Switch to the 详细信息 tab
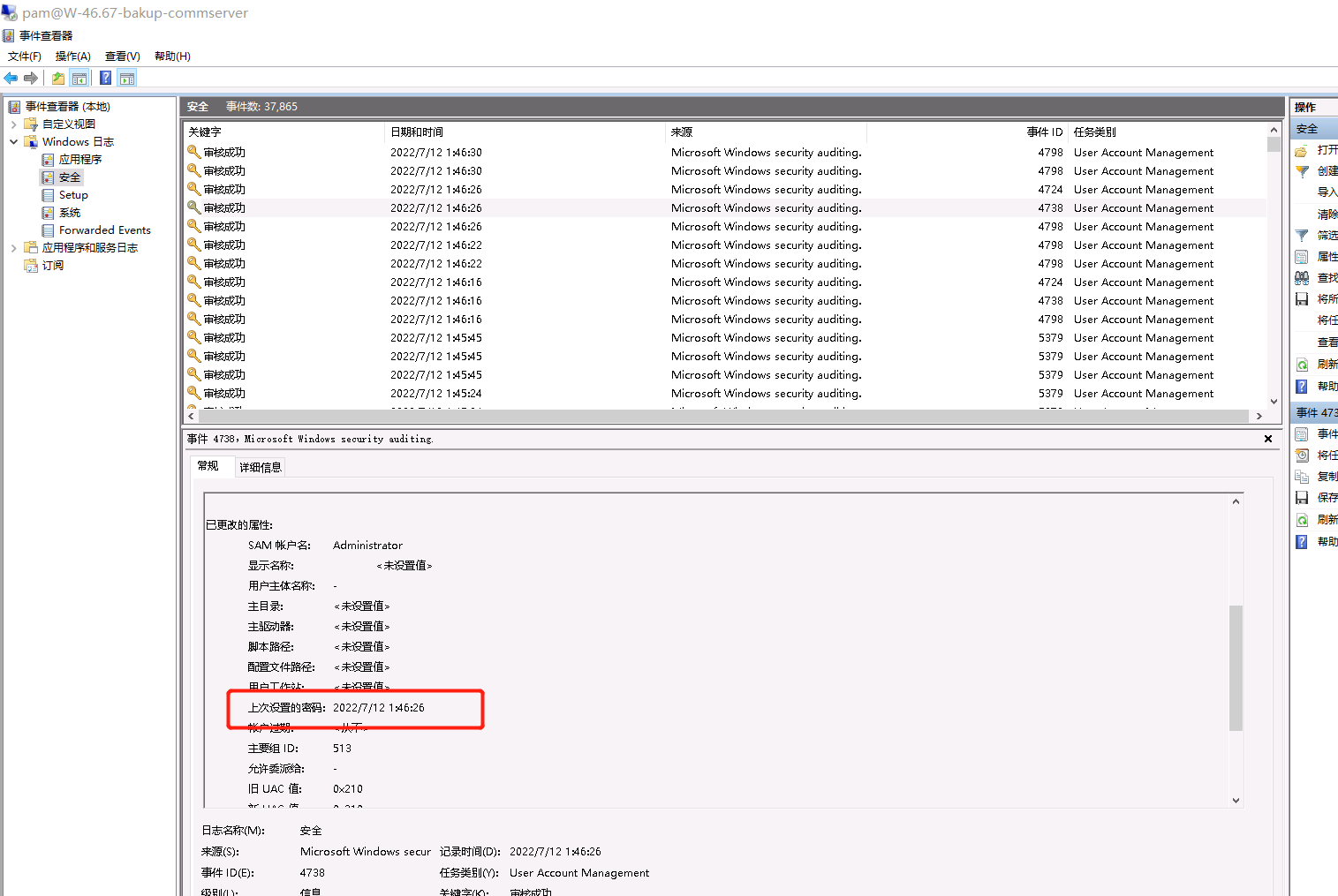Screen dimensions: 1338x896 260,466
